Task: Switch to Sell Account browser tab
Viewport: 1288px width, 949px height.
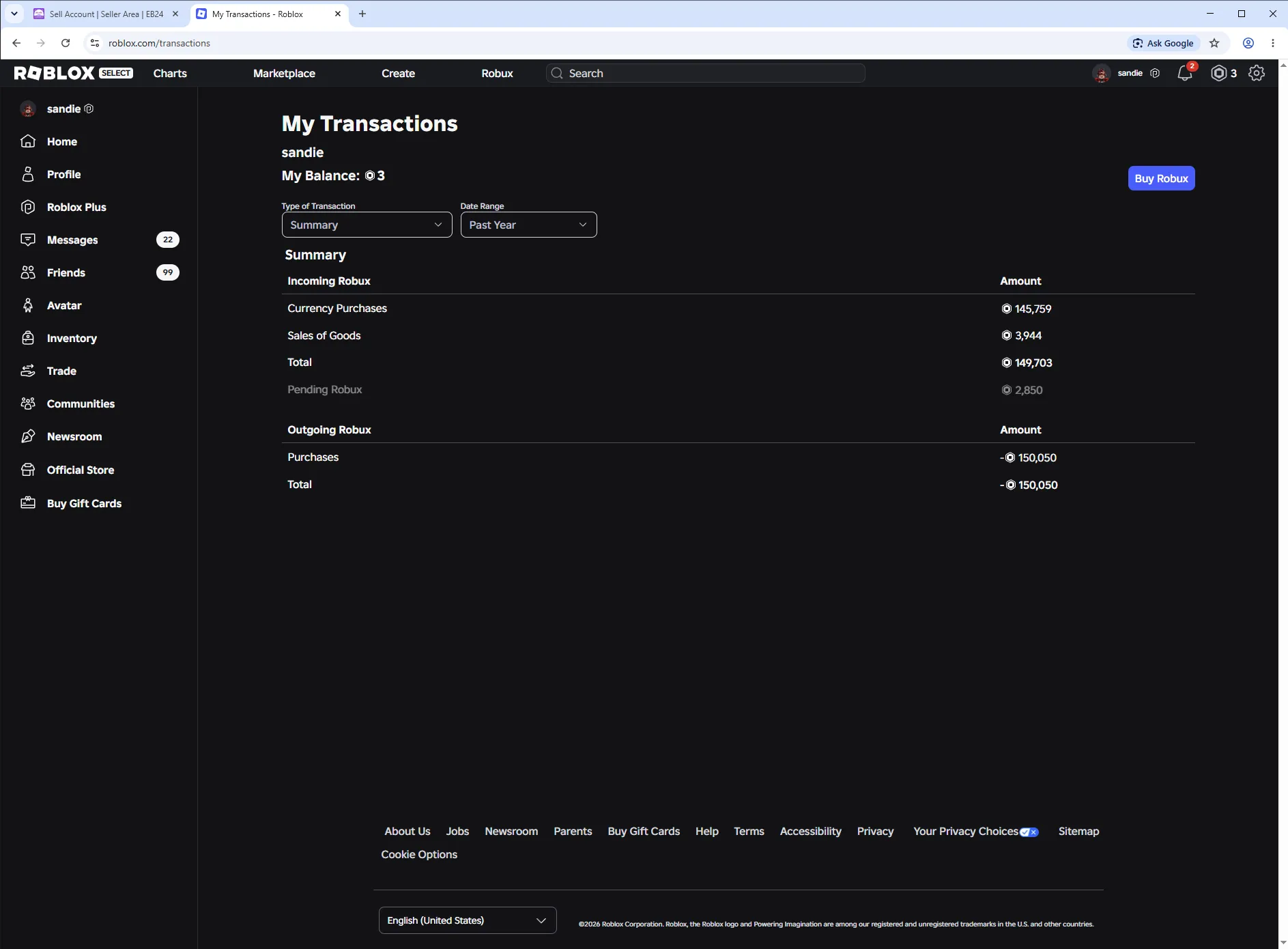Action: [x=106, y=14]
